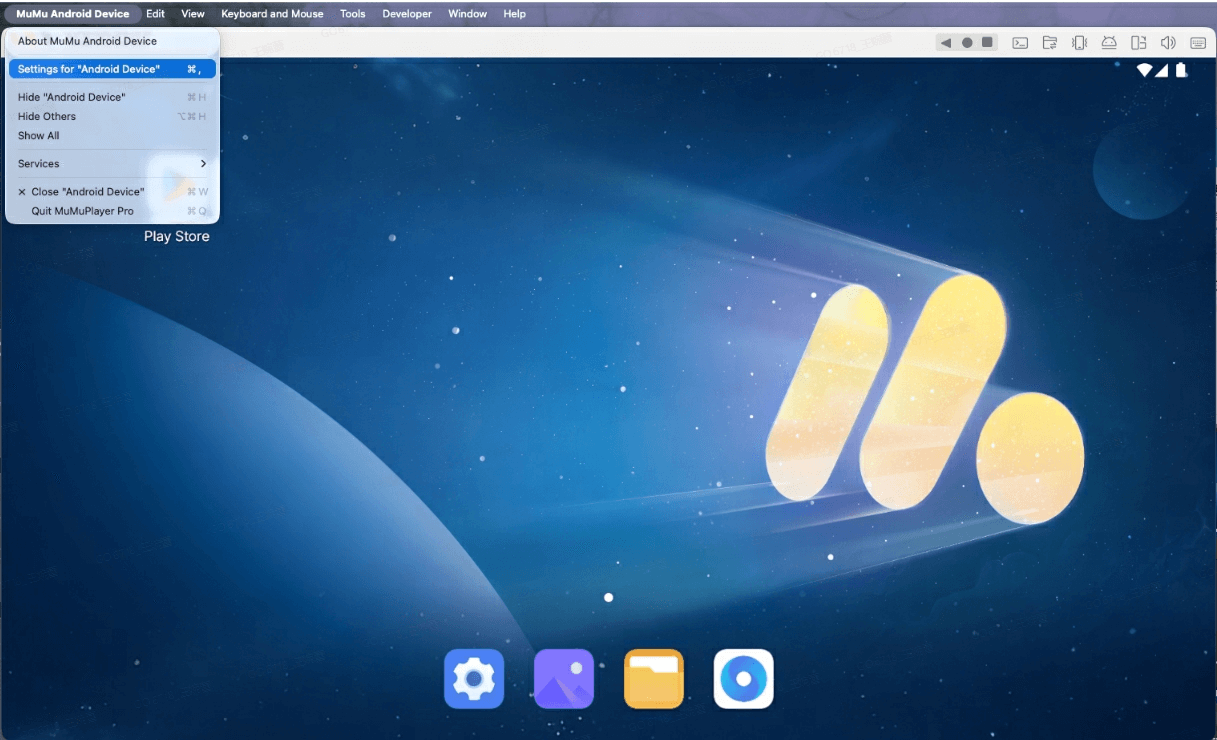Open the terminal console toolbar icon
Image resolution: width=1217 pixels, height=740 pixels.
[x=1020, y=43]
